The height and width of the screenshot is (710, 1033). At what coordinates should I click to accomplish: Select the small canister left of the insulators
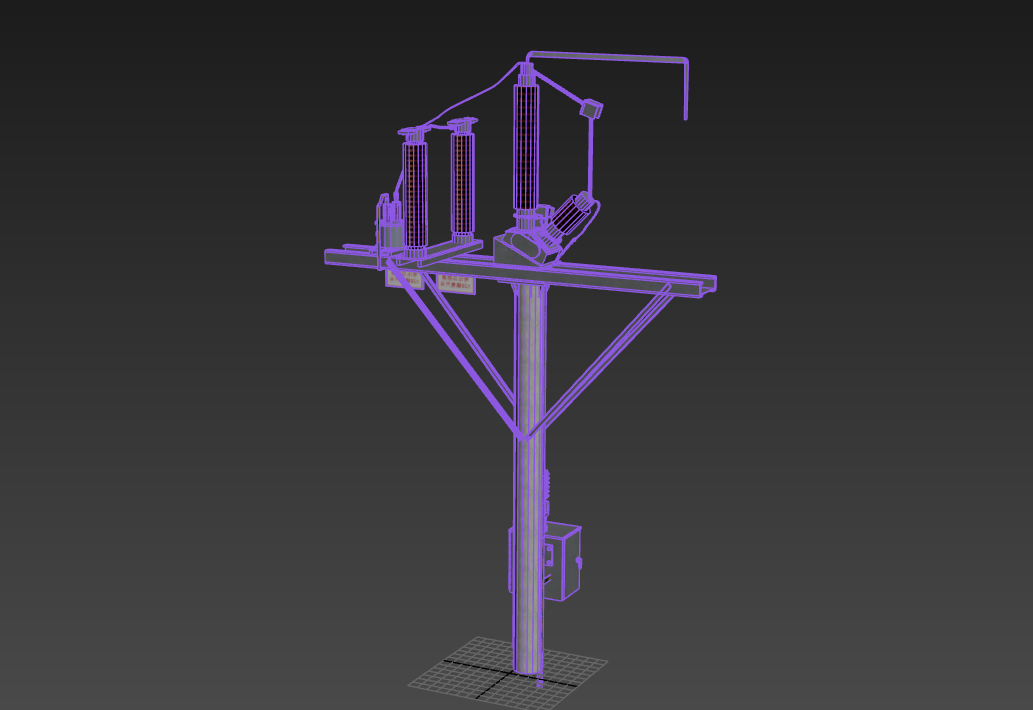388,228
